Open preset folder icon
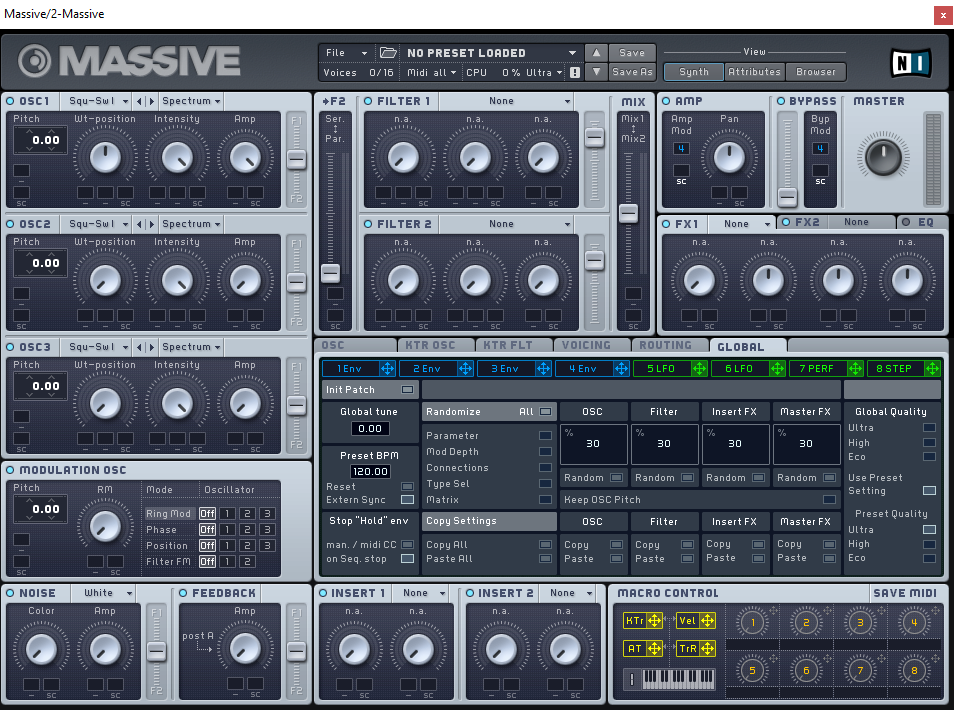This screenshot has width=954, height=710. pyautogui.click(x=388, y=53)
